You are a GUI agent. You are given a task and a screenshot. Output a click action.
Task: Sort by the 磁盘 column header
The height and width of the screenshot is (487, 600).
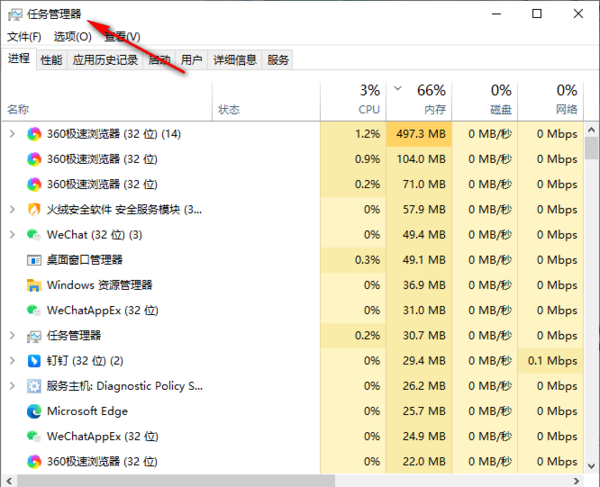485,102
